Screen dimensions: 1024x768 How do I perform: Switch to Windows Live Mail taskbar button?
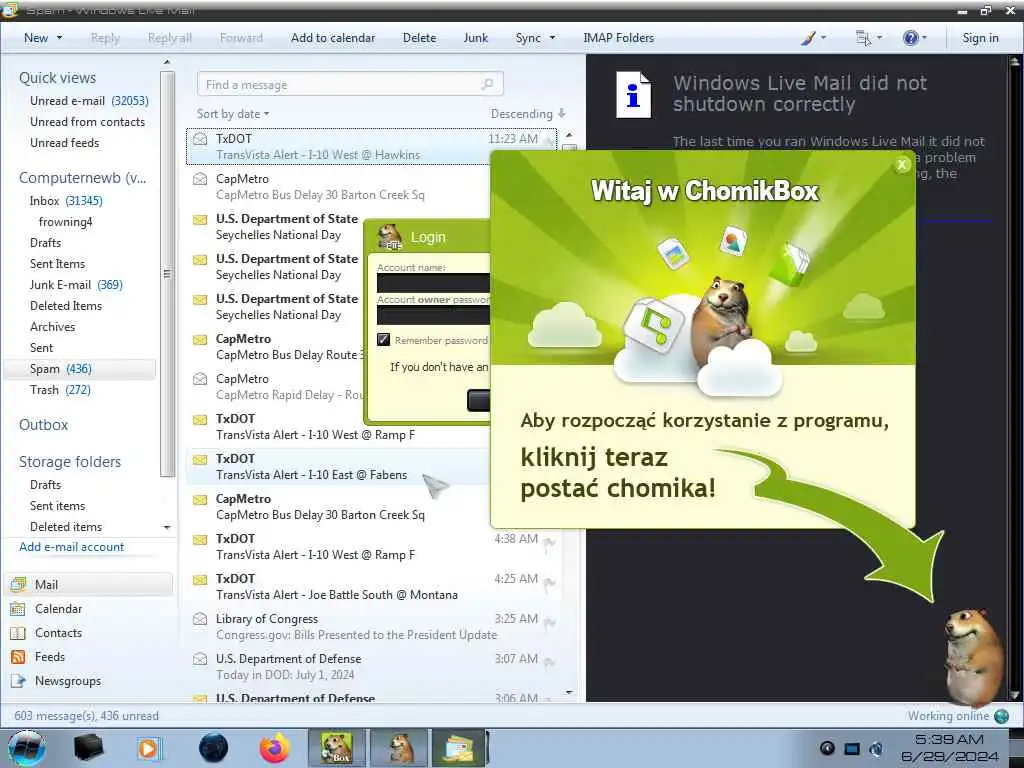click(458, 748)
